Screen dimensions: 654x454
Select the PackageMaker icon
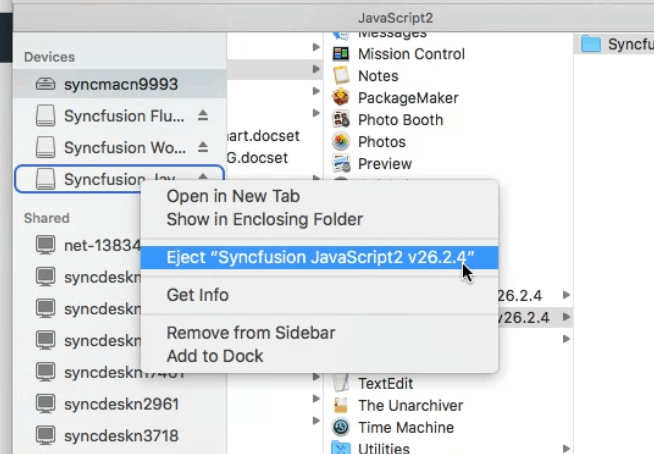coord(341,98)
